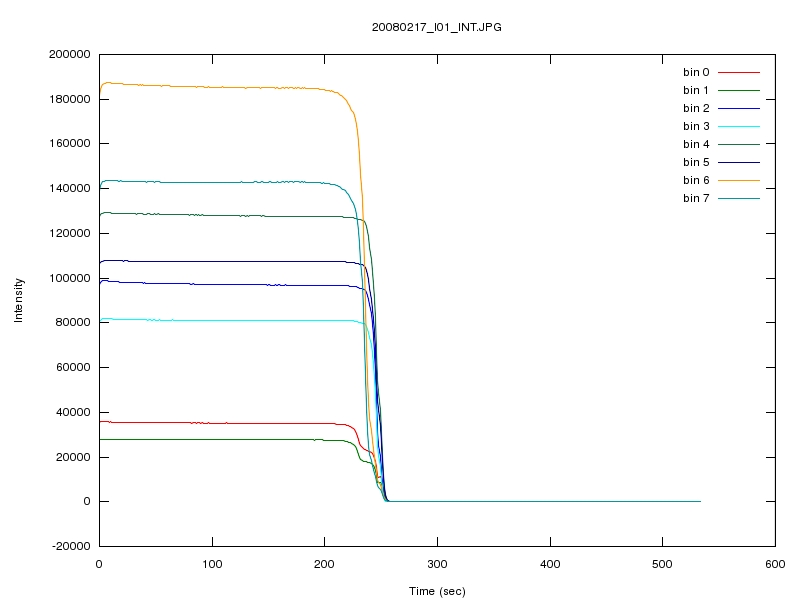This screenshot has height=600, width=800.
Task: Click the 60000 y-axis tick label
Action: pyautogui.click(x=73, y=367)
